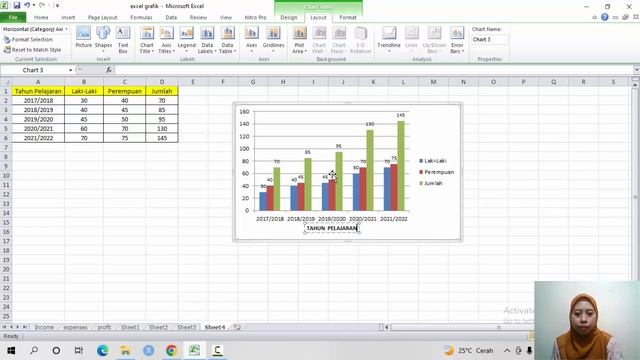Switch to the Nitro Pro tab
This screenshot has height=360, width=640.
pos(255,18)
